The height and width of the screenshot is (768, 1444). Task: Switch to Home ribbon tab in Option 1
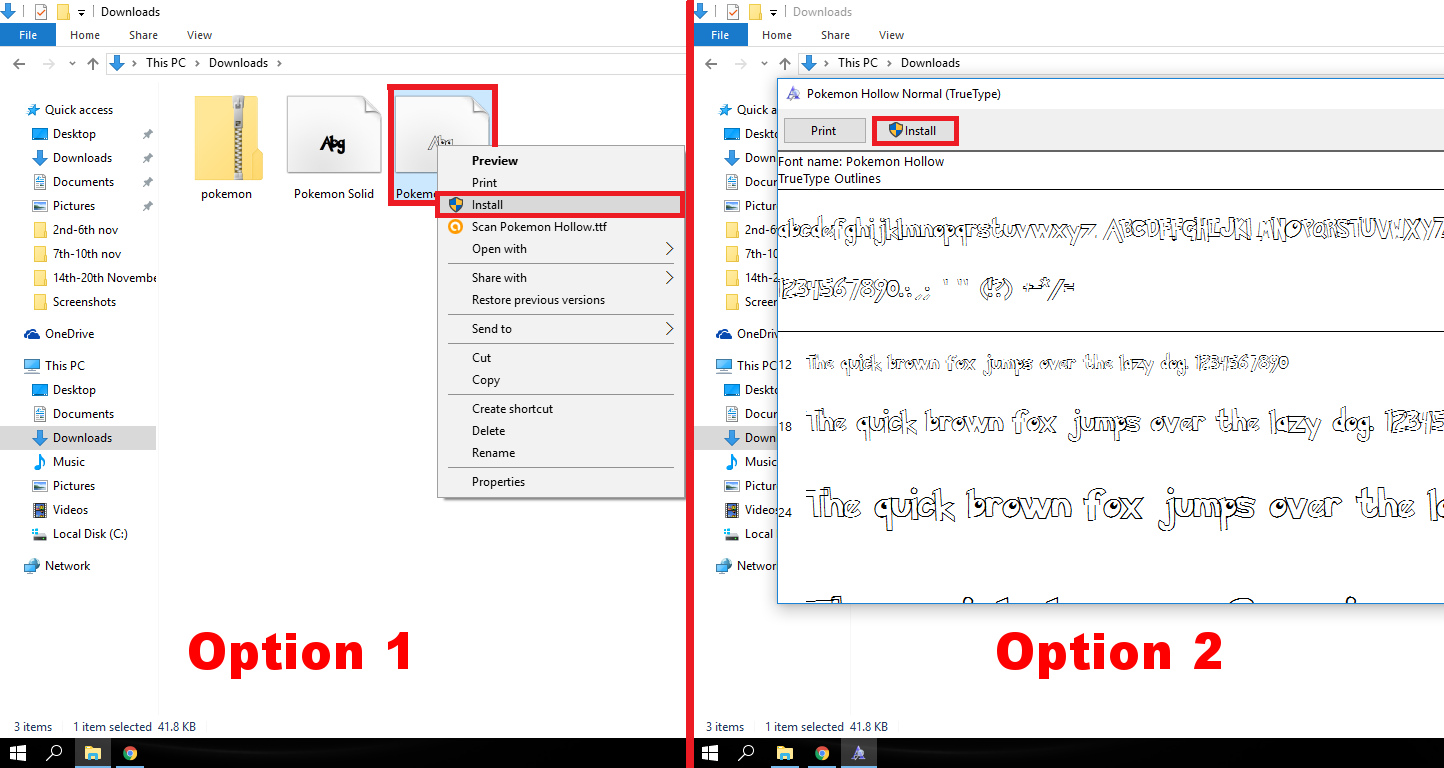tap(85, 35)
